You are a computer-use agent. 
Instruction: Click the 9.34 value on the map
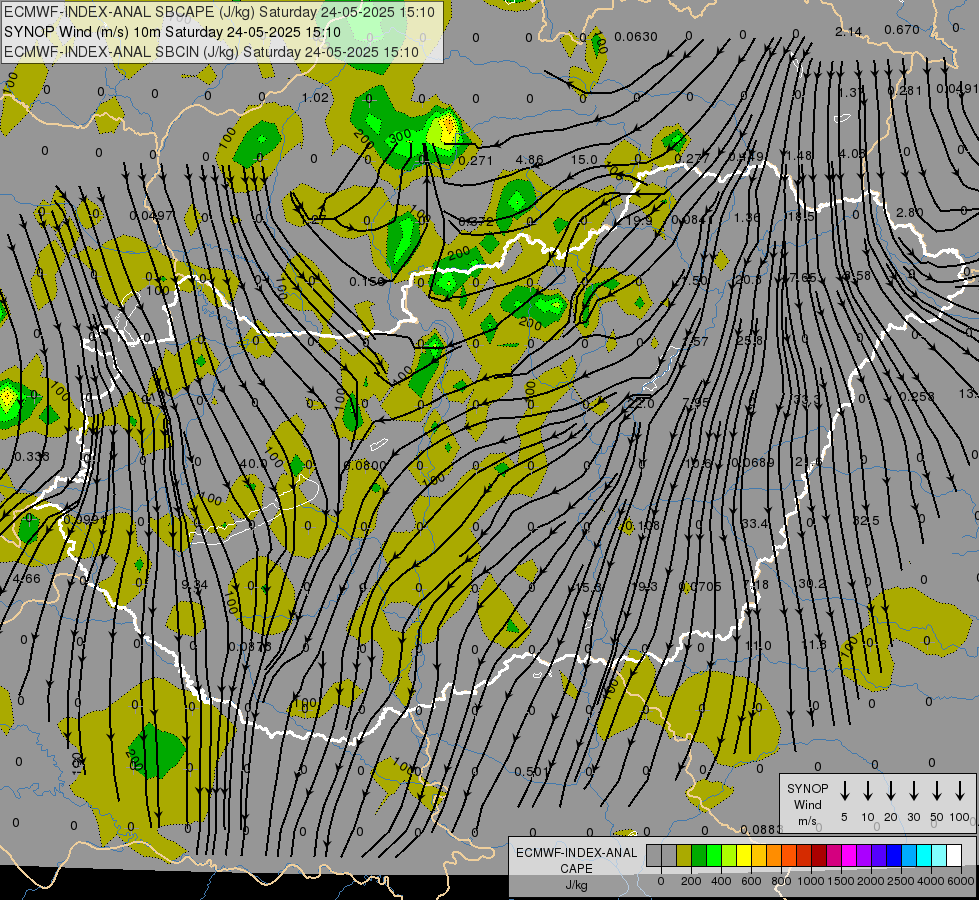(x=194, y=585)
